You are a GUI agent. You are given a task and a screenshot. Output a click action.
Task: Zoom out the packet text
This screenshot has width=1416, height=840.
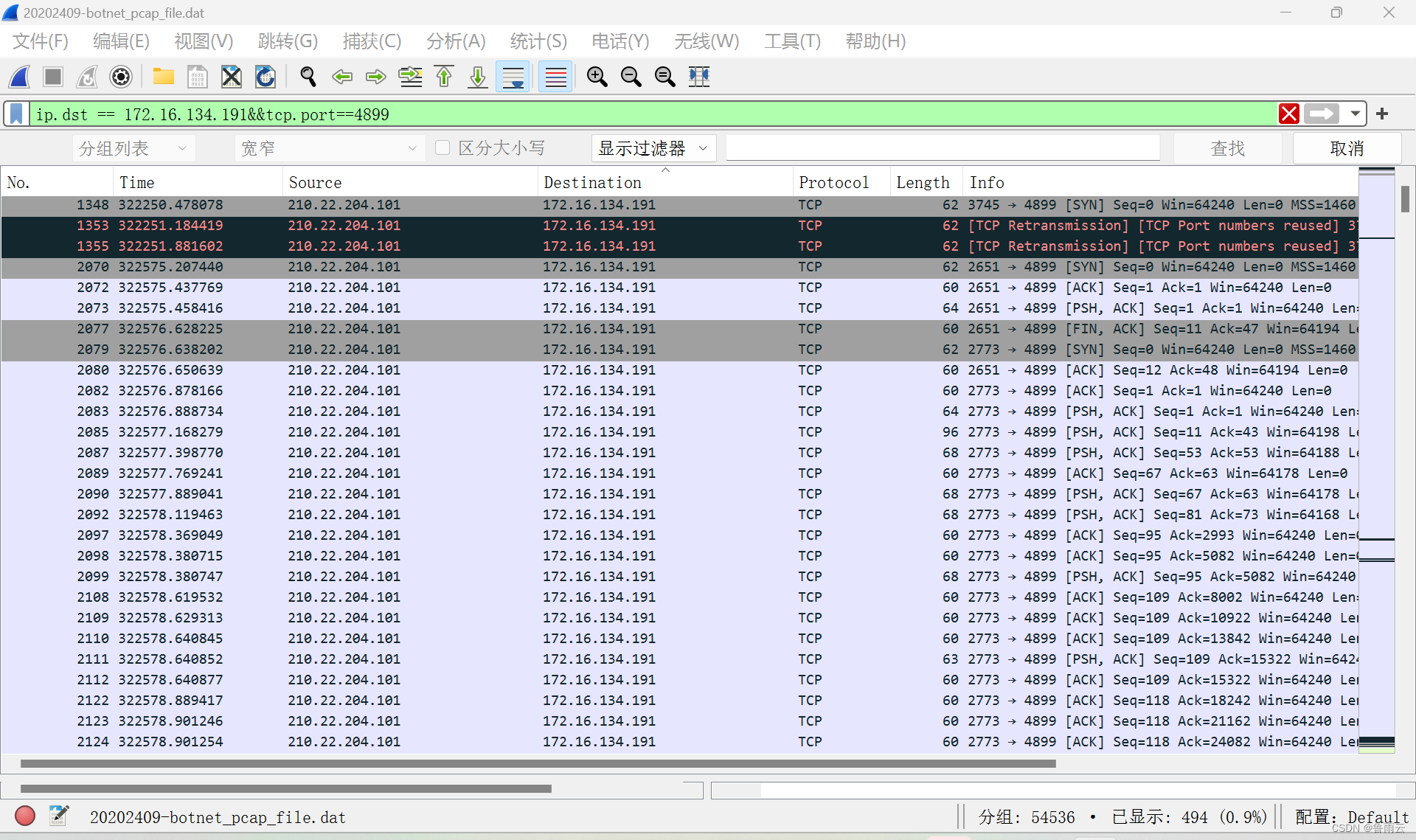[x=631, y=77]
